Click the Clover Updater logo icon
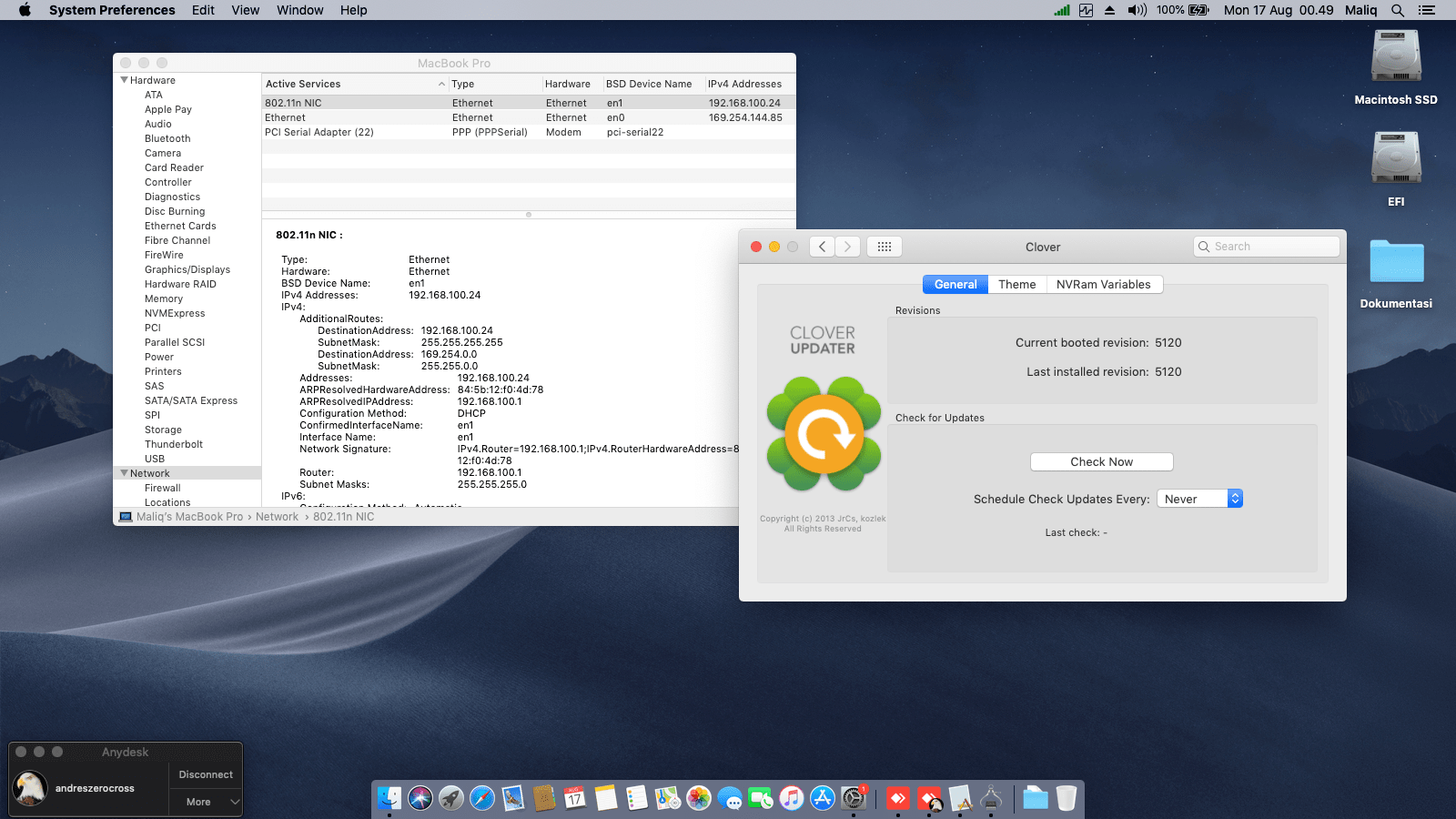Image resolution: width=1456 pixels, height=819 pixels. (x=824, y=435)
